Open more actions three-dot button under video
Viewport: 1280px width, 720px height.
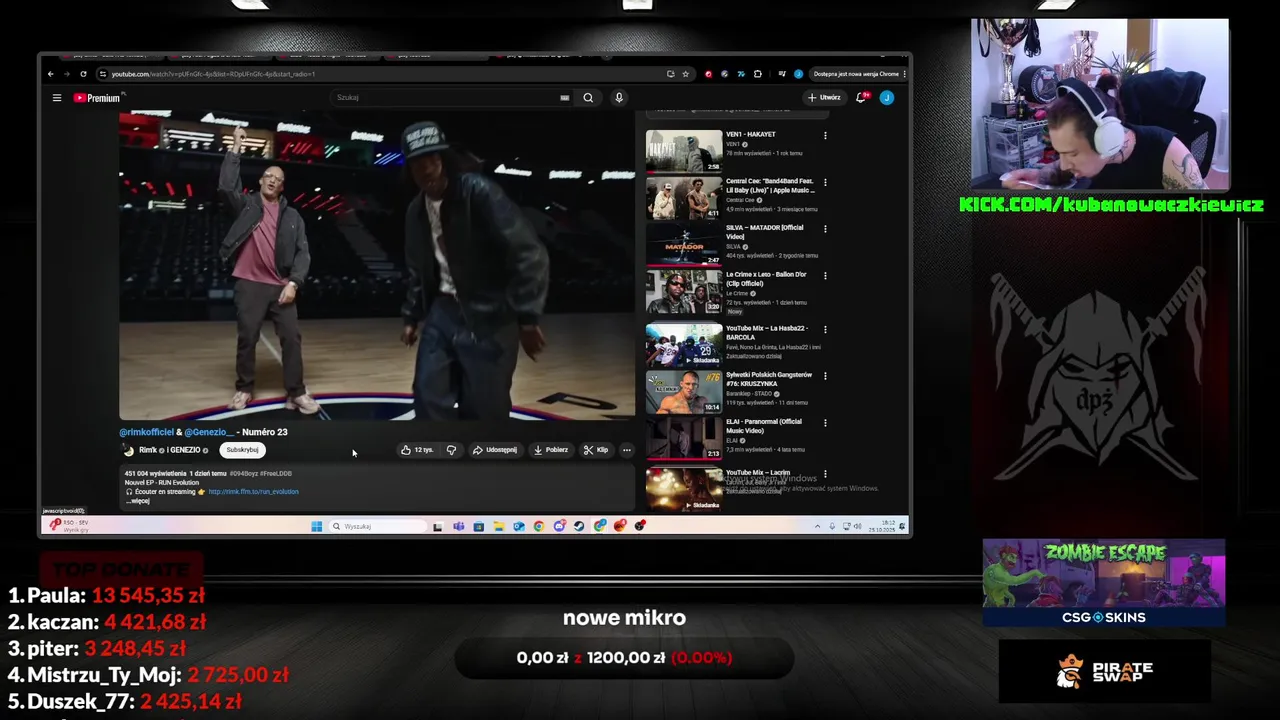coord(626,450)
